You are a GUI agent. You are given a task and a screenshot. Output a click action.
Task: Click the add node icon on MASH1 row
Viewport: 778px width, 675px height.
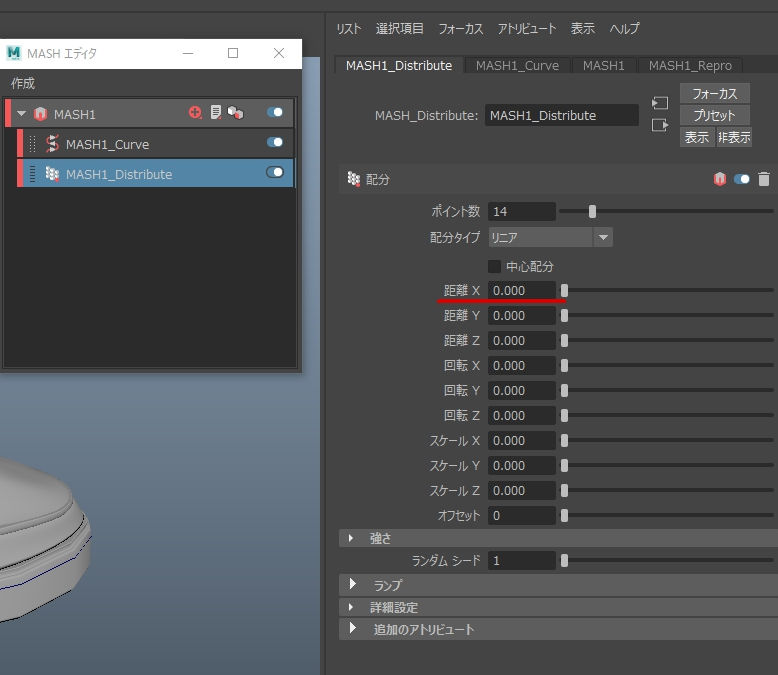click(x=195, y=113)
